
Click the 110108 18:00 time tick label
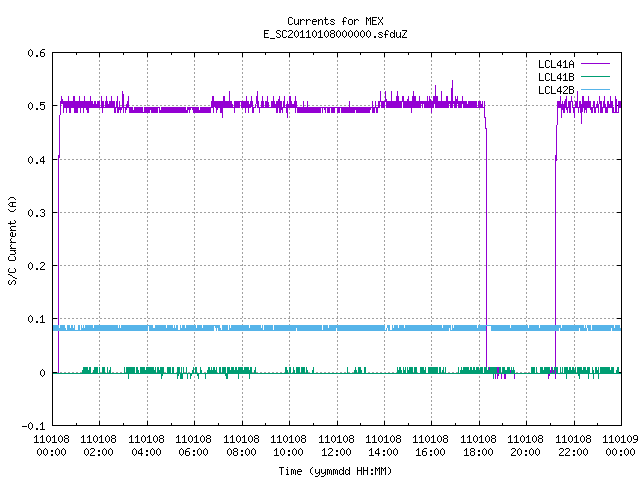point(478,446)
